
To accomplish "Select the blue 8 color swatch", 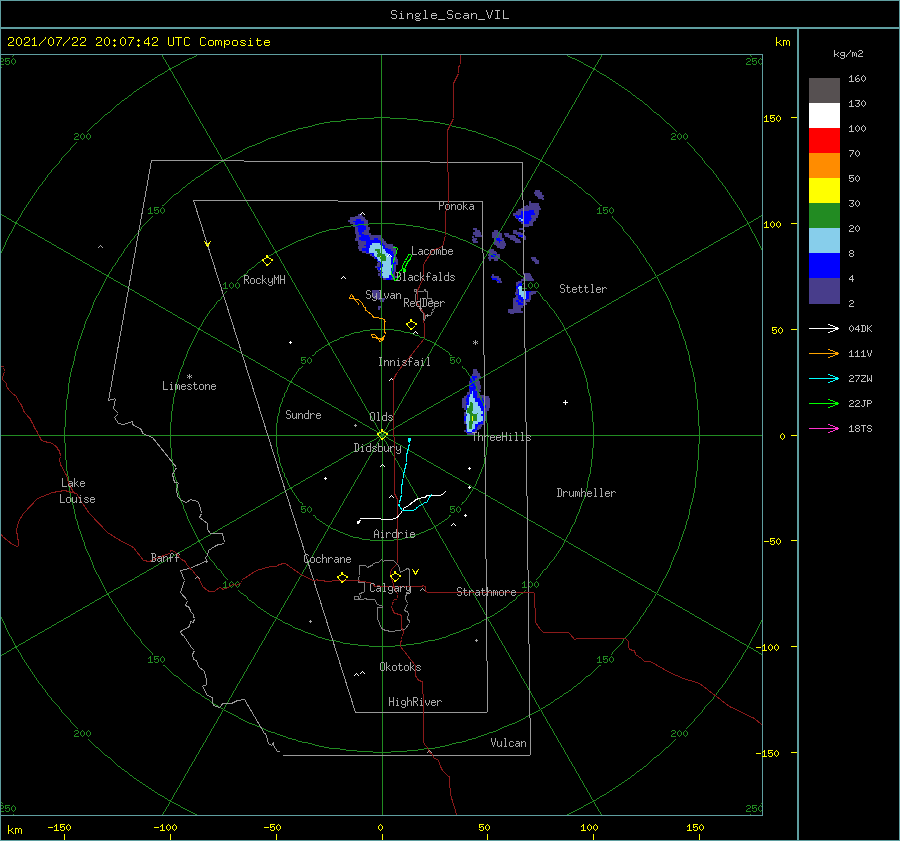I will [x=824, y=265].
